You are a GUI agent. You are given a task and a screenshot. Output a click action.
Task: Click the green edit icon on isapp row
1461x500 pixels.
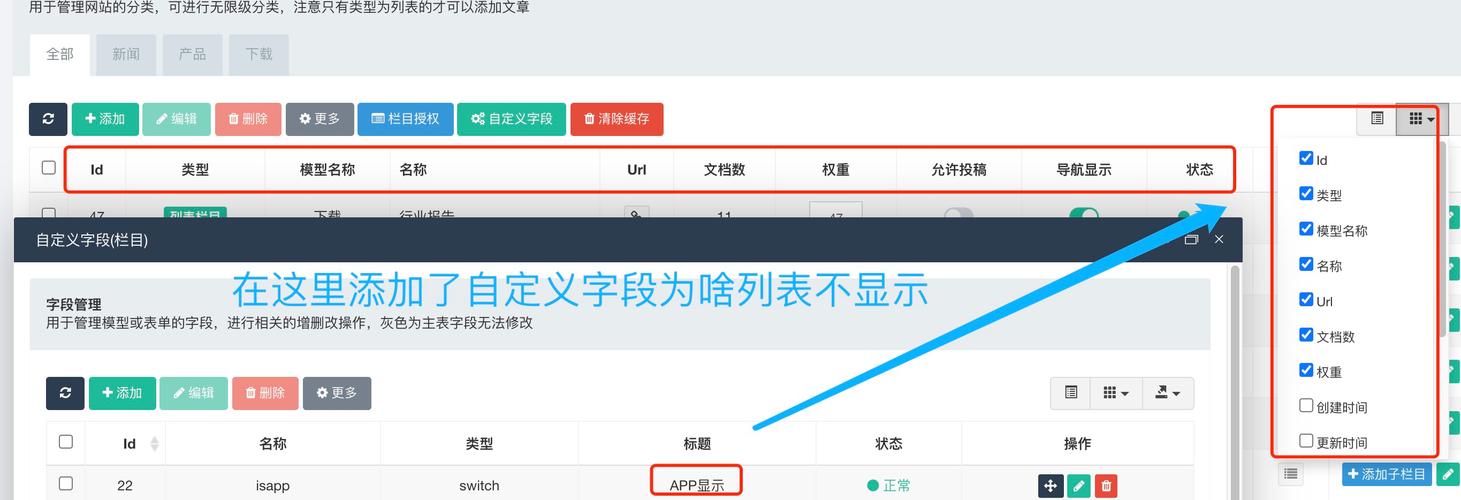pos(1078,486)
